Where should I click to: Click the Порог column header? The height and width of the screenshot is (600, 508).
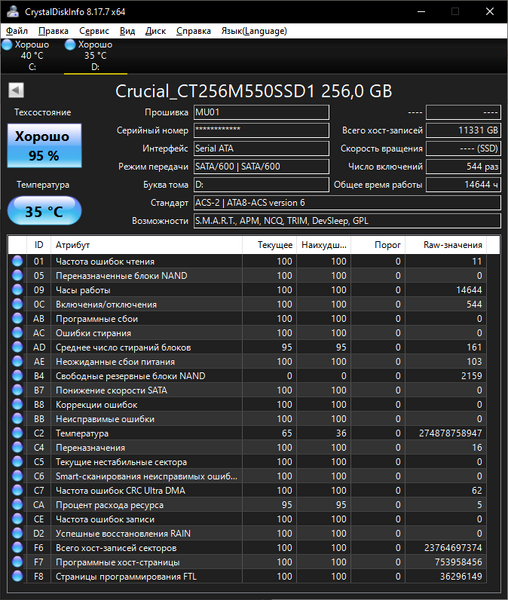(378, 245)
